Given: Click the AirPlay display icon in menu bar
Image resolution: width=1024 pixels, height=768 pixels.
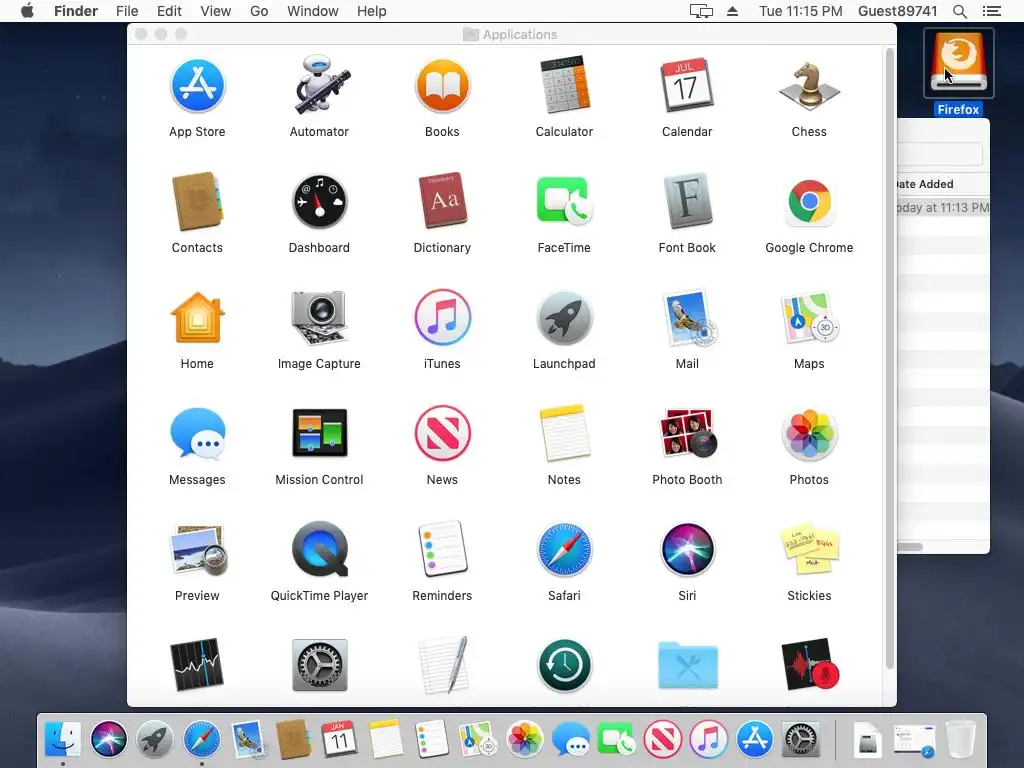Looking at the screenshot, I should pos(701,11).
